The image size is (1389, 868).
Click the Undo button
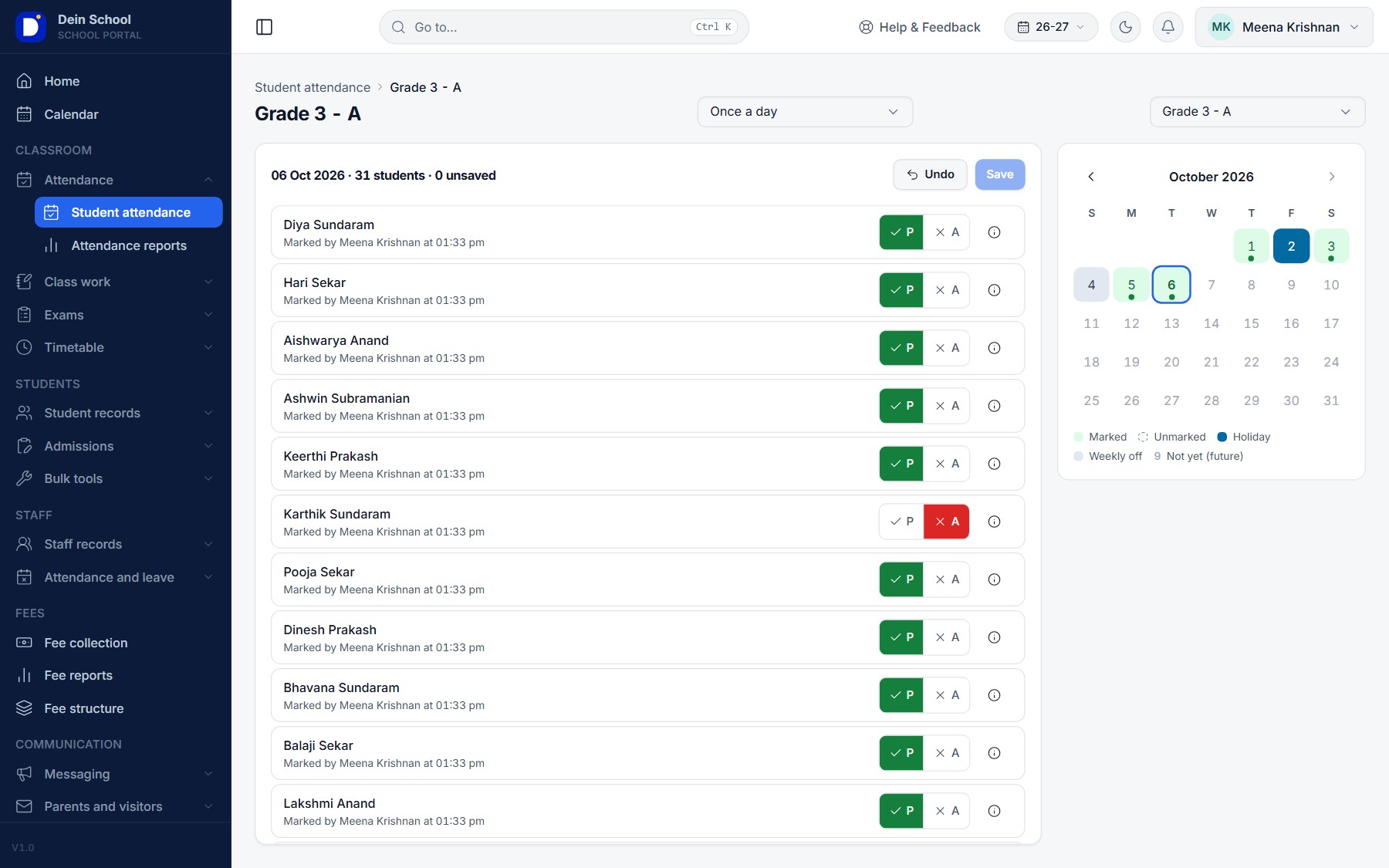[930, 174]
